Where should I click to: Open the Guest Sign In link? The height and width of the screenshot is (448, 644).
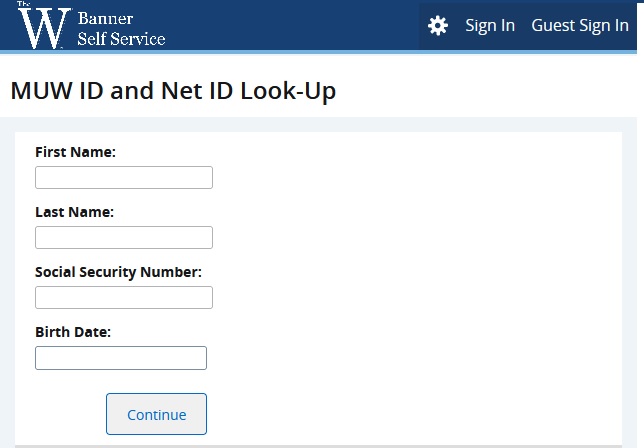pos(580,26)
